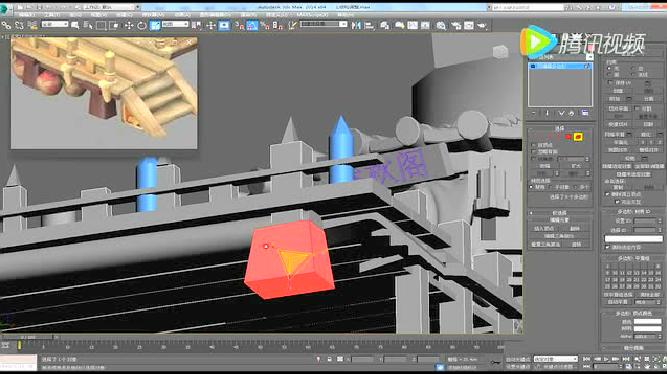
Task: Select the Polygon sub-object level icon
Action: click(568, 137)
